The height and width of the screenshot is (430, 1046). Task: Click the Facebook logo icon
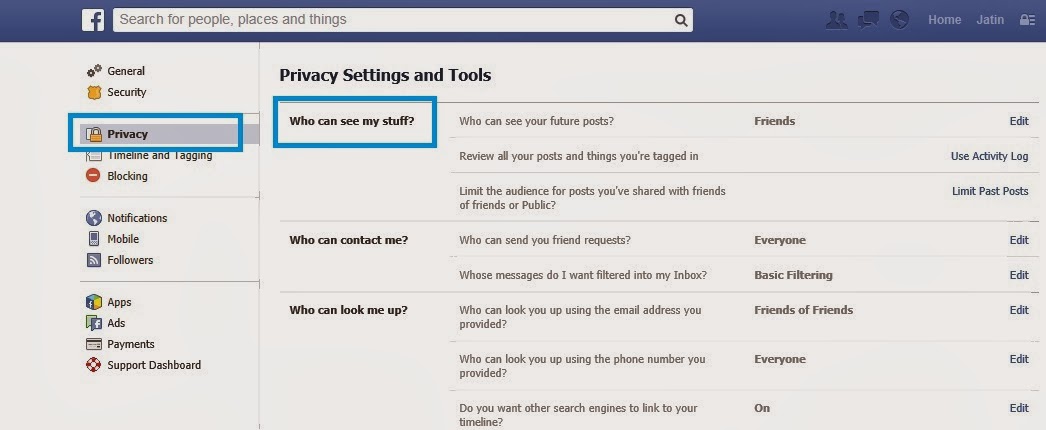94,20
